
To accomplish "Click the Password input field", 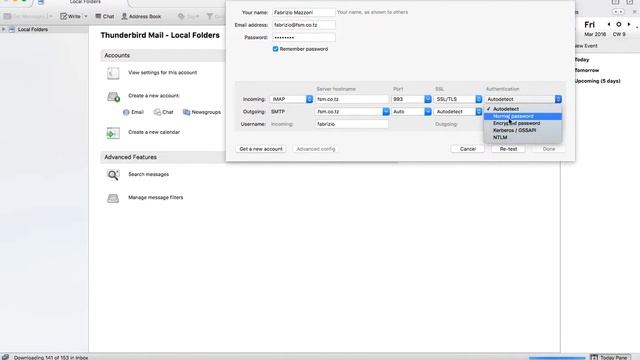I will pos(304,38).
